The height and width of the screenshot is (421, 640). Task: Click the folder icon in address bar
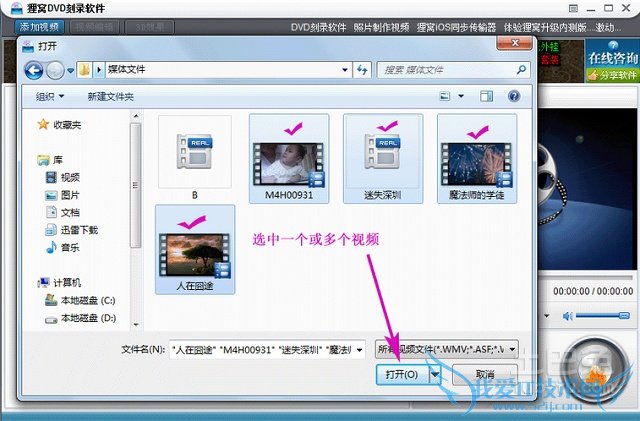[x=85, y=70]
